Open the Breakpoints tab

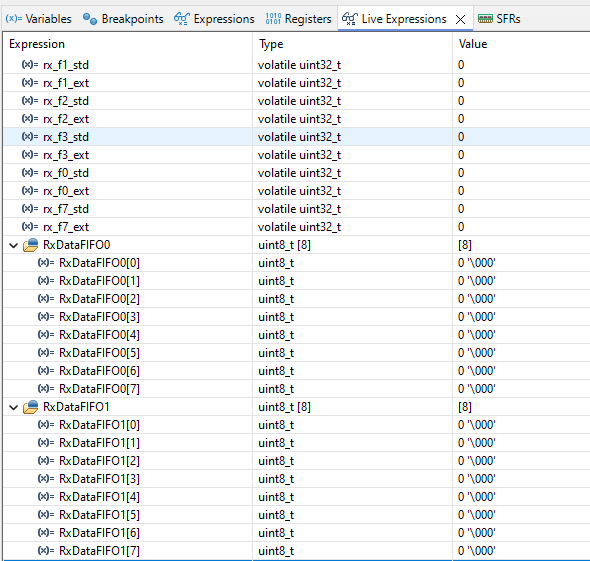tap(123, 19)
